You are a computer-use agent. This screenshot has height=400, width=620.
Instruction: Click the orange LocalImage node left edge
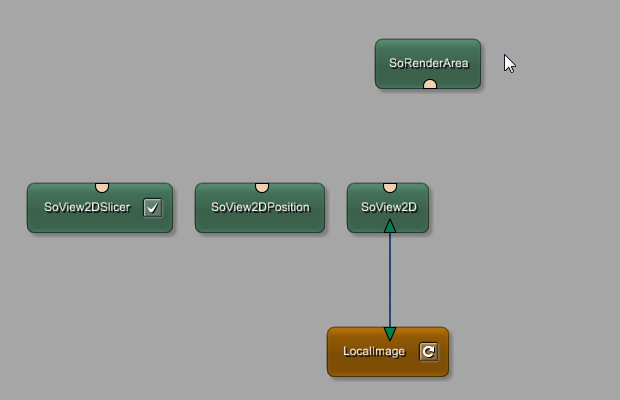tap(331, 352)
